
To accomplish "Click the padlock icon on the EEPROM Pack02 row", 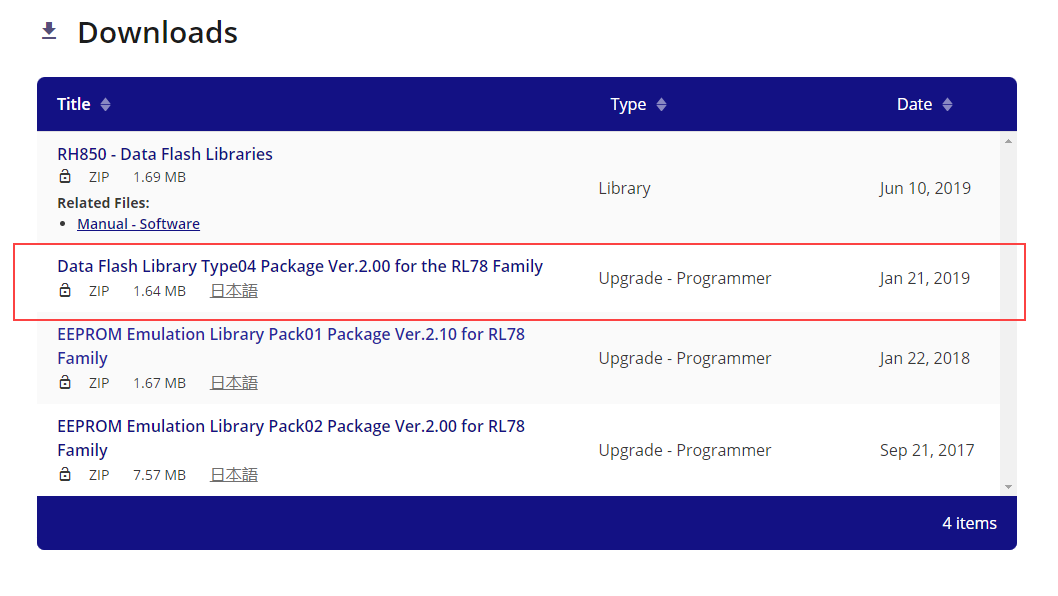I will click(x=64, y=474).
